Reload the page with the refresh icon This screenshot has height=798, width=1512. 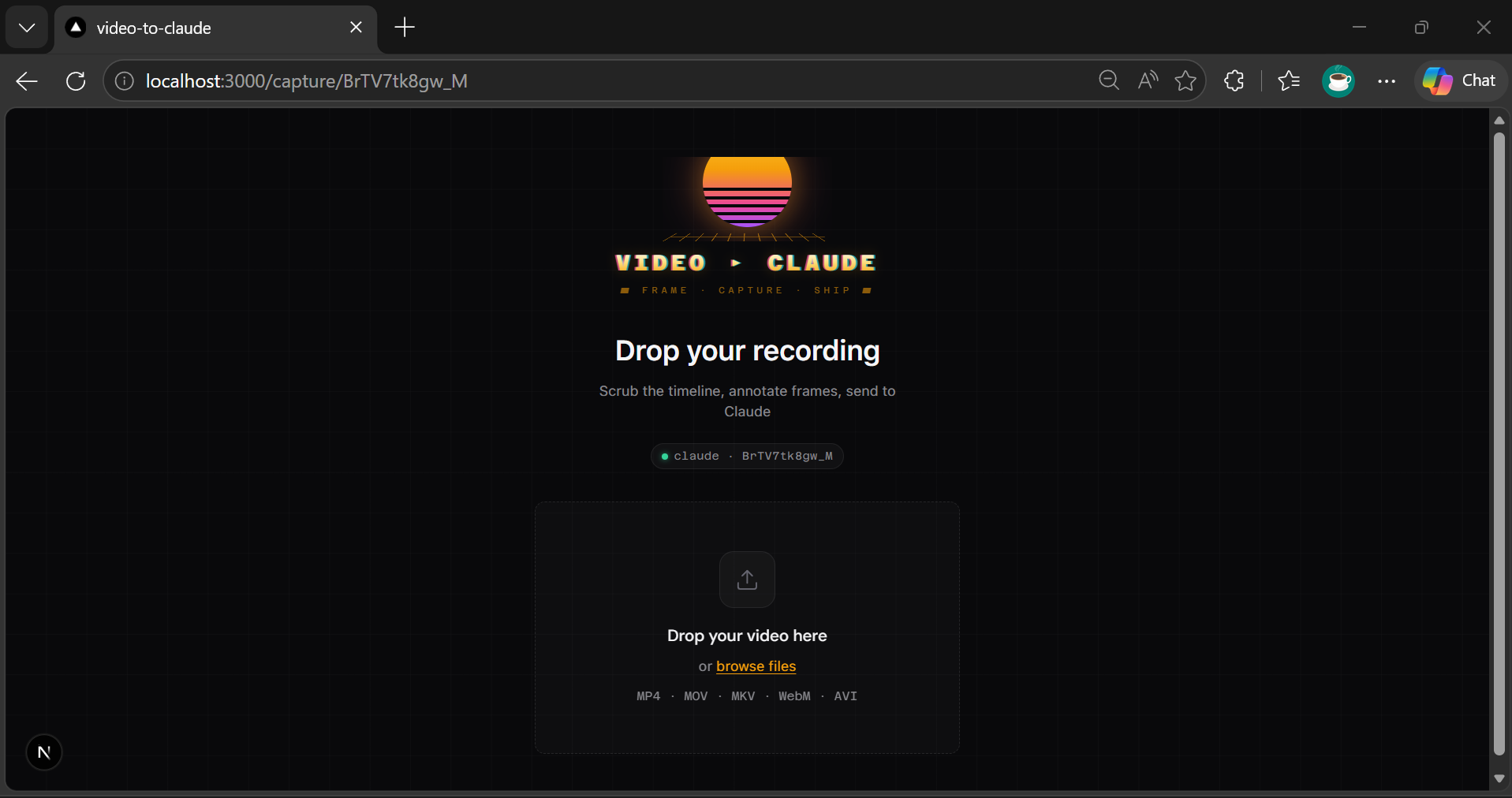pos(76,81)
